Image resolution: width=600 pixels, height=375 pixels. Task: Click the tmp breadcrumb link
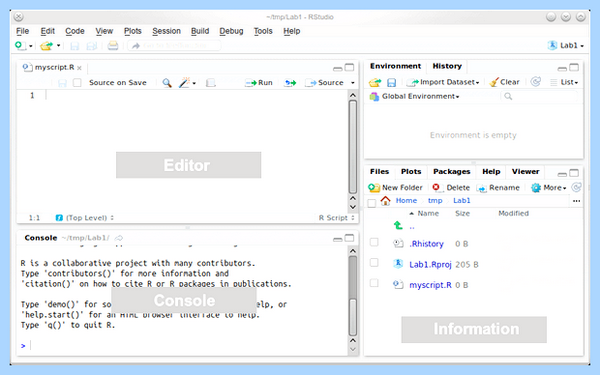pos(435,201)
